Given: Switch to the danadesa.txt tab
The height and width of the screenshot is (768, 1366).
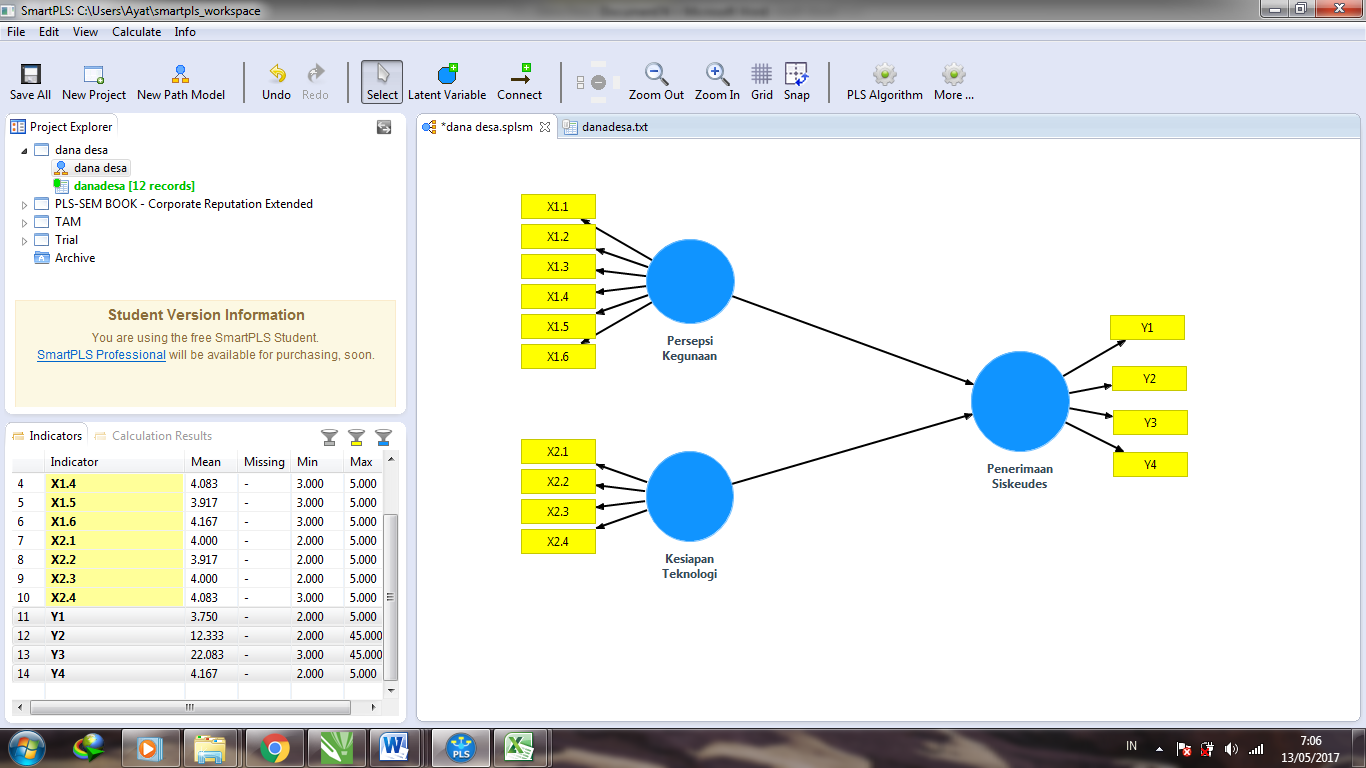Looking at the screenshot, I should [x=606, y=127].
